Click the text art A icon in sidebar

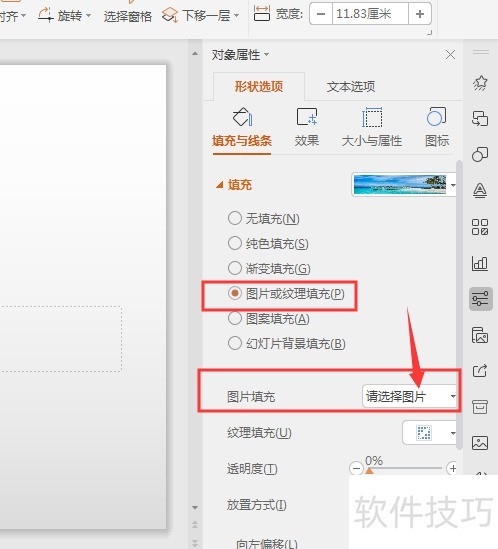pyautogui.click(x=480, y=190)
